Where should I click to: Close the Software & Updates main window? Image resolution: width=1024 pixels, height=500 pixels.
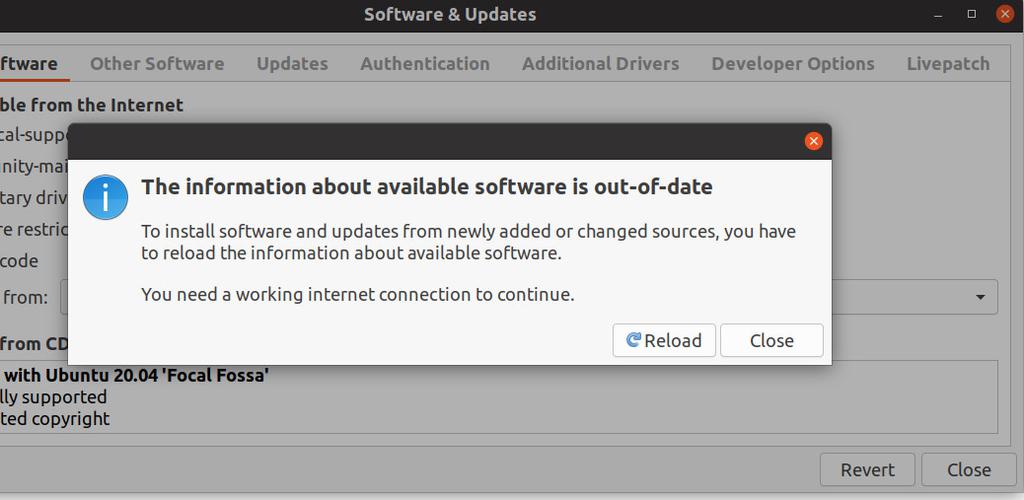[1006, 14]
